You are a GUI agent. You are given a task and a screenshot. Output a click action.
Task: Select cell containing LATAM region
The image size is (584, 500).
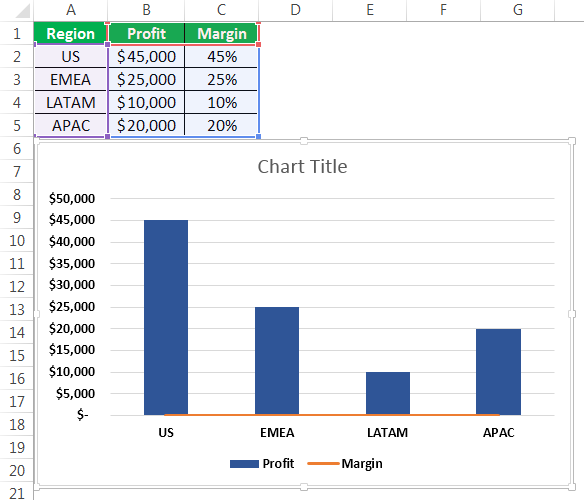point(71,102)
